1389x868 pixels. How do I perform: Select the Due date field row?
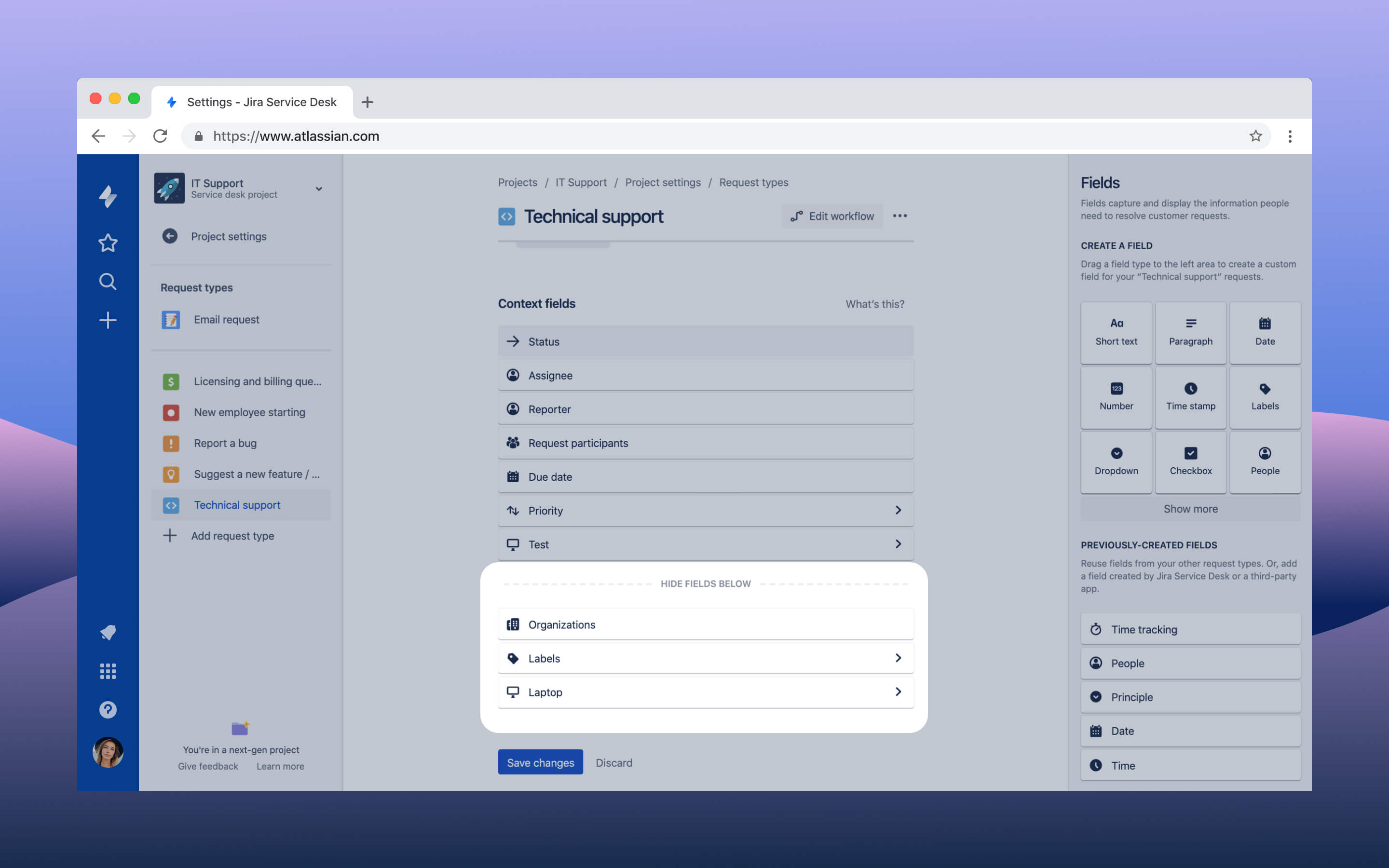(x=706, y=477)
